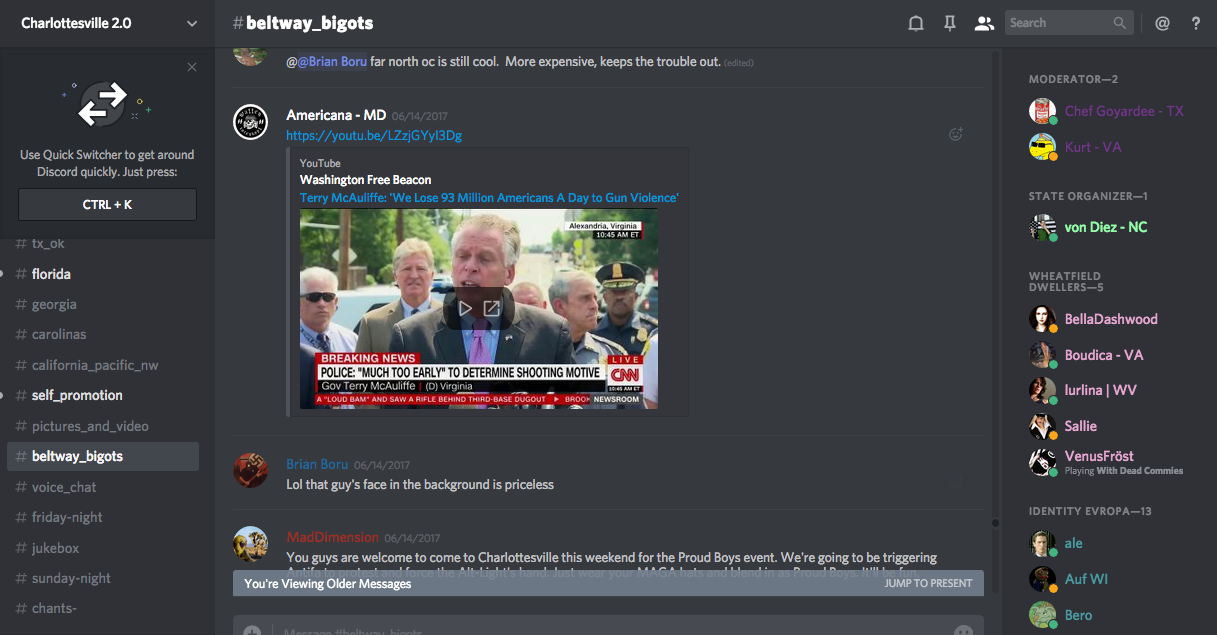
Task: Open Chef Goyardee - TX member profile
Action: pyautogui.click(x=1124, y=111)
